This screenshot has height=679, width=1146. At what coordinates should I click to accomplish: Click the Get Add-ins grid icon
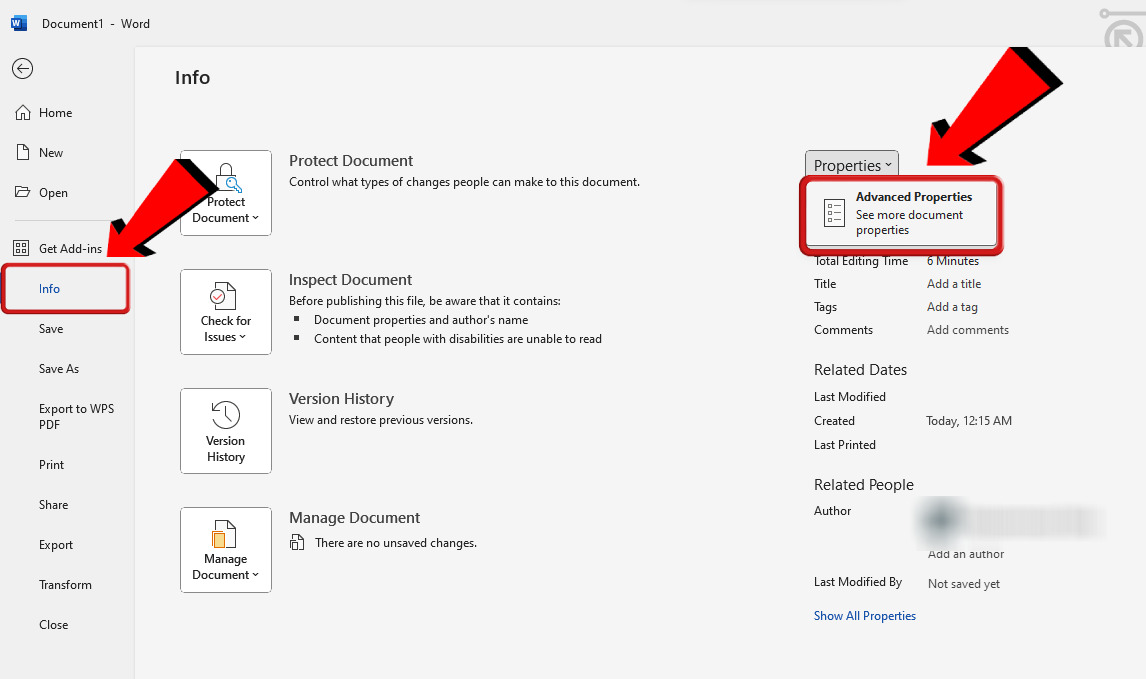click(x=22, y=249)
